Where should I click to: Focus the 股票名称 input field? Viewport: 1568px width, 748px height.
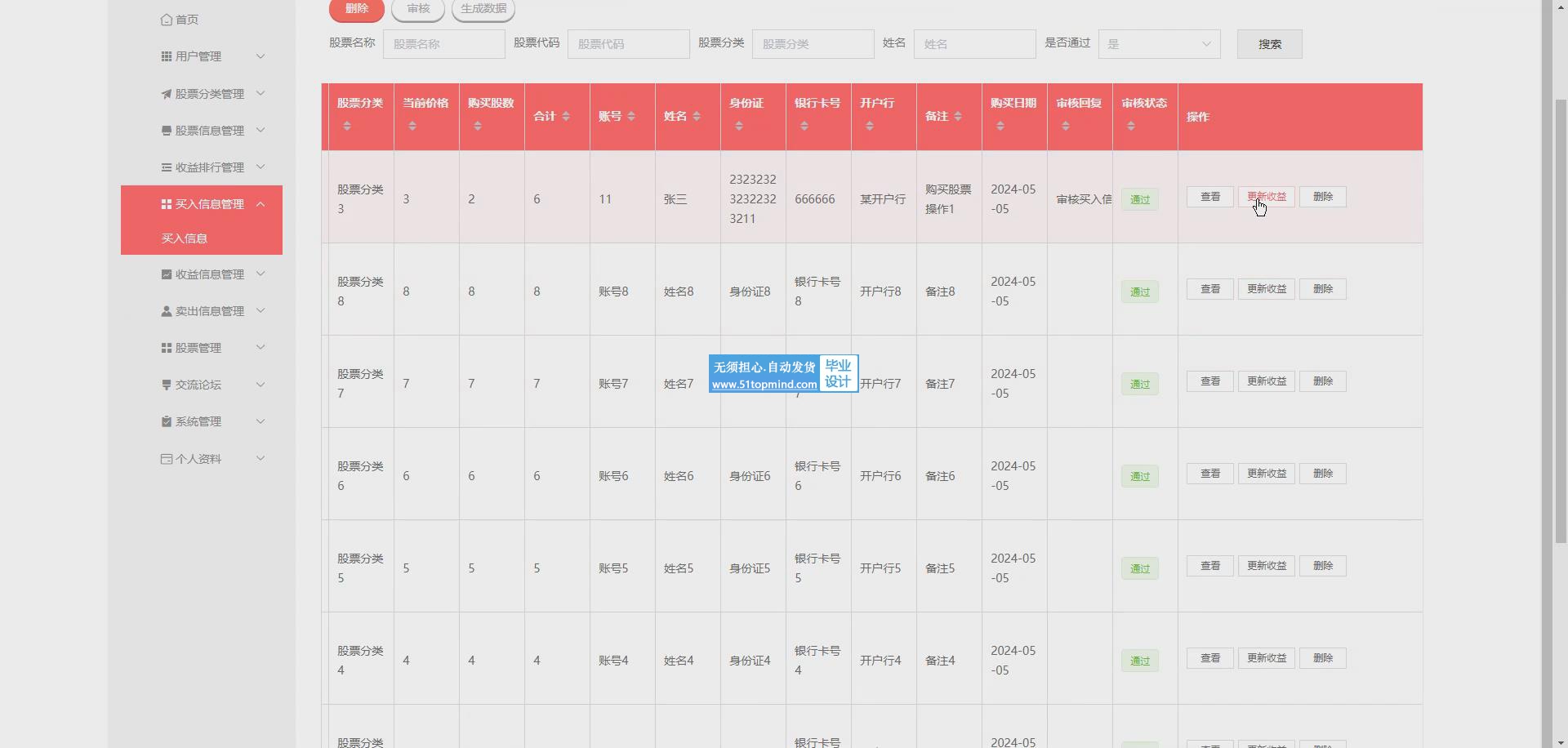click(444, 44)
